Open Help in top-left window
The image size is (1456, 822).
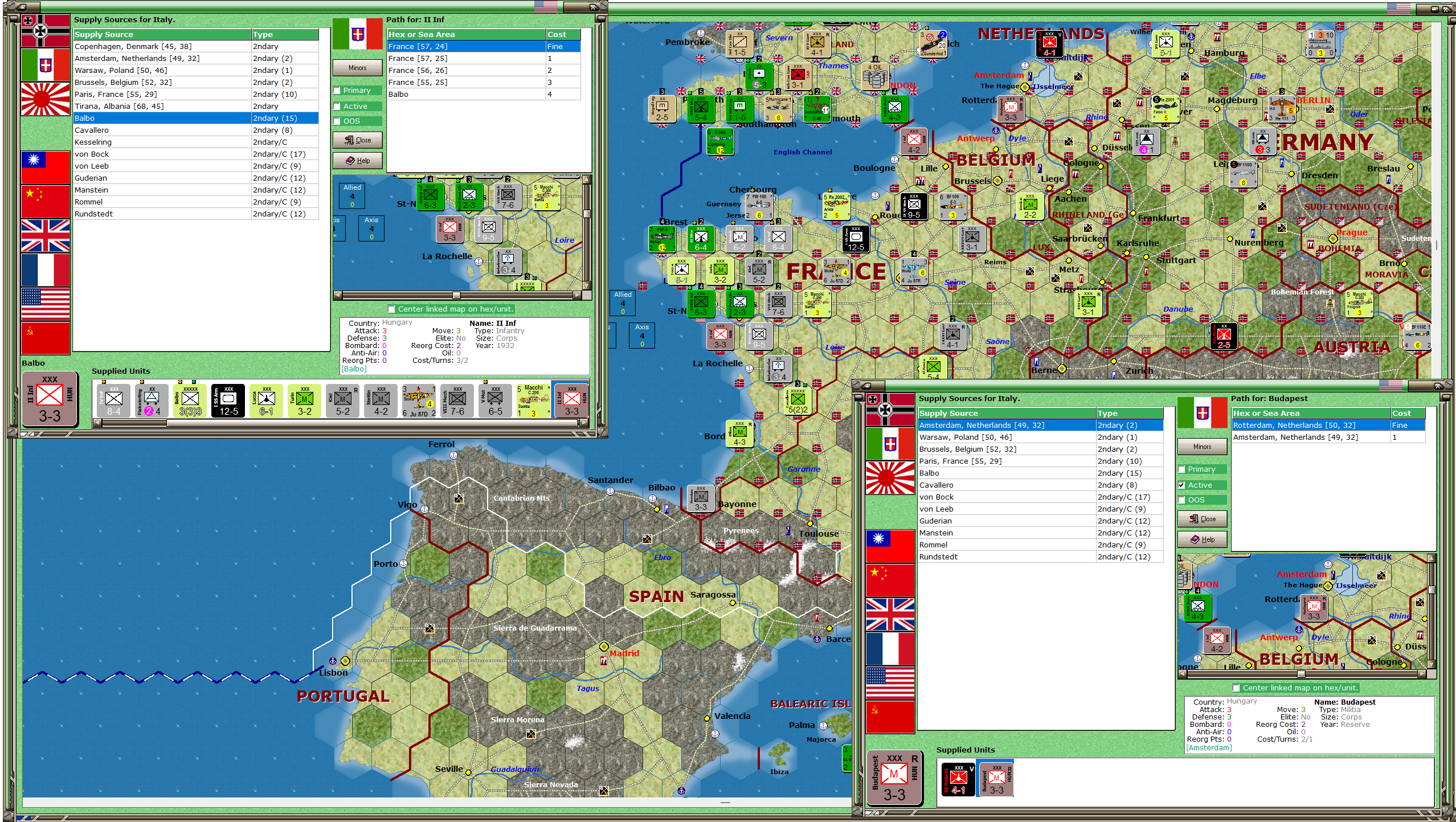click(x=358, y=161)
